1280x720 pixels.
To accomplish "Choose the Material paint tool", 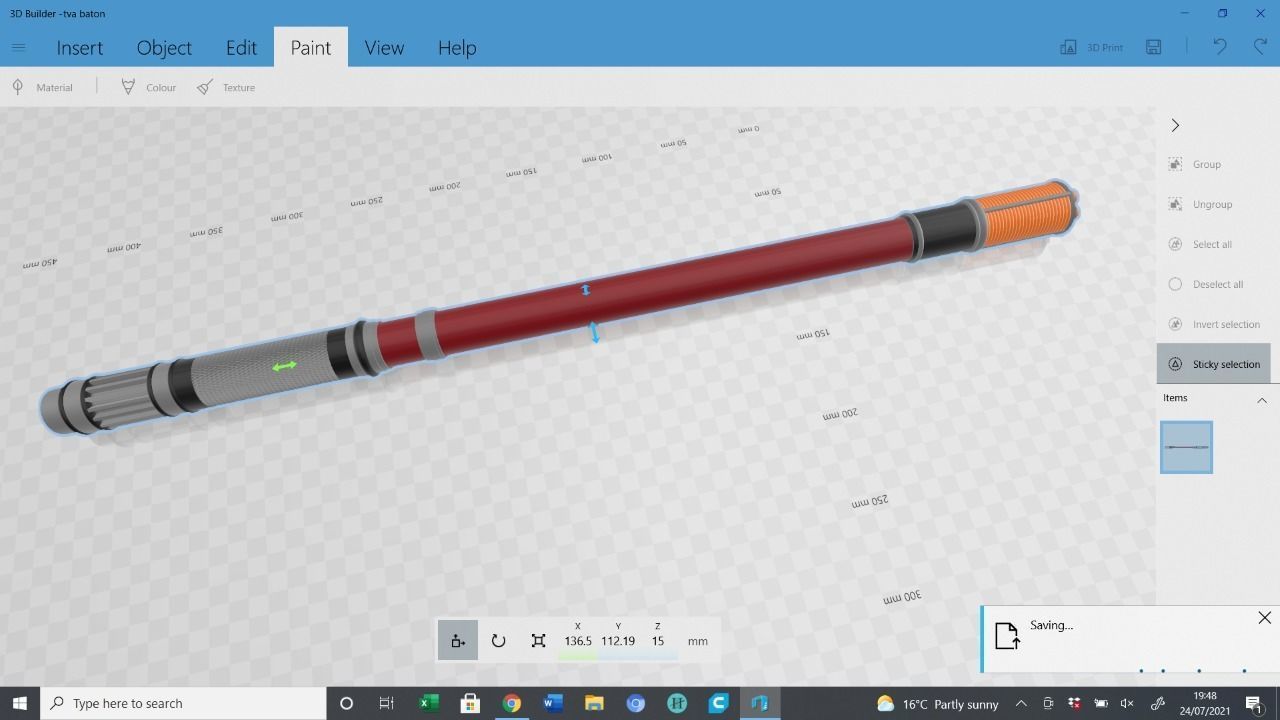I will (42, 87).
